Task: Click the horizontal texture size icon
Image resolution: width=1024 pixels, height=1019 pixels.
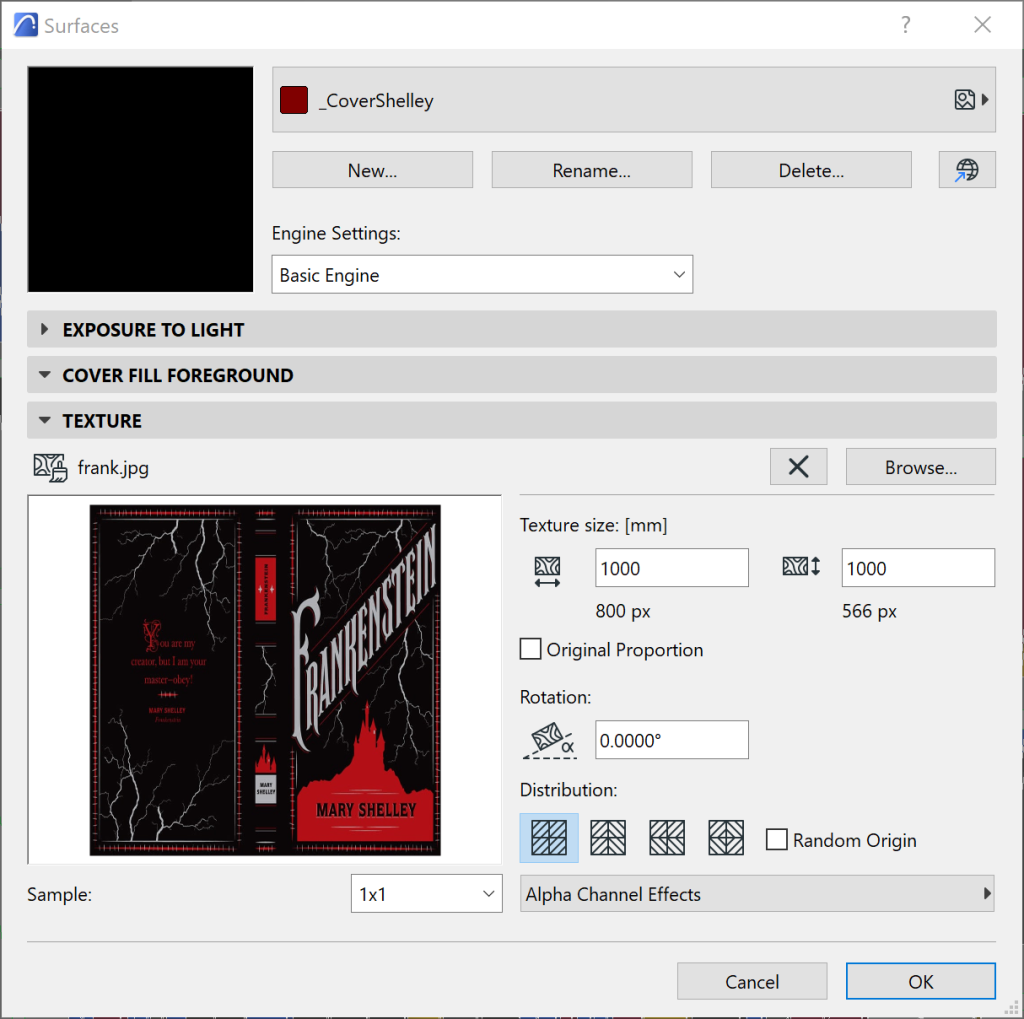Action: click(547, 572)
